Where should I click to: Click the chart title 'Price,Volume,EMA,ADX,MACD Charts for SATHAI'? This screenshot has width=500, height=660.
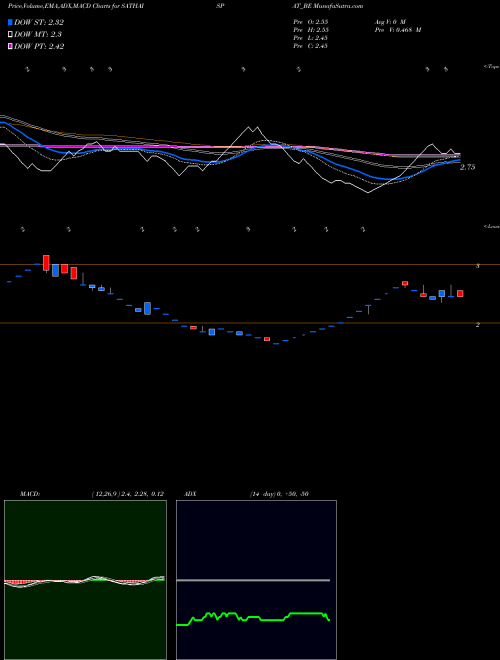[x=76, y=6]
